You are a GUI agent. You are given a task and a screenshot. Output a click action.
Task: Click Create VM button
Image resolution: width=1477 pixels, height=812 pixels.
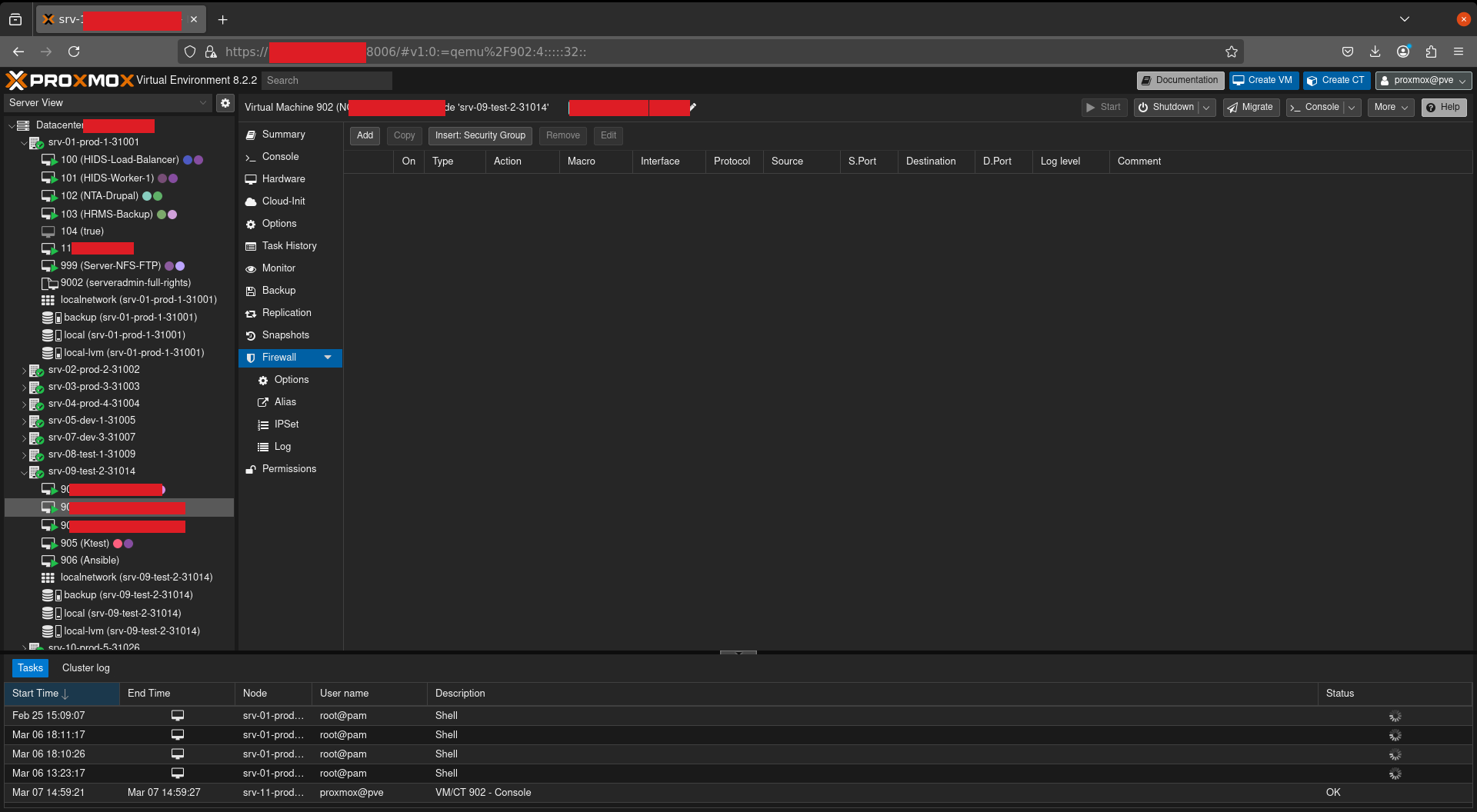(1264, 81)
